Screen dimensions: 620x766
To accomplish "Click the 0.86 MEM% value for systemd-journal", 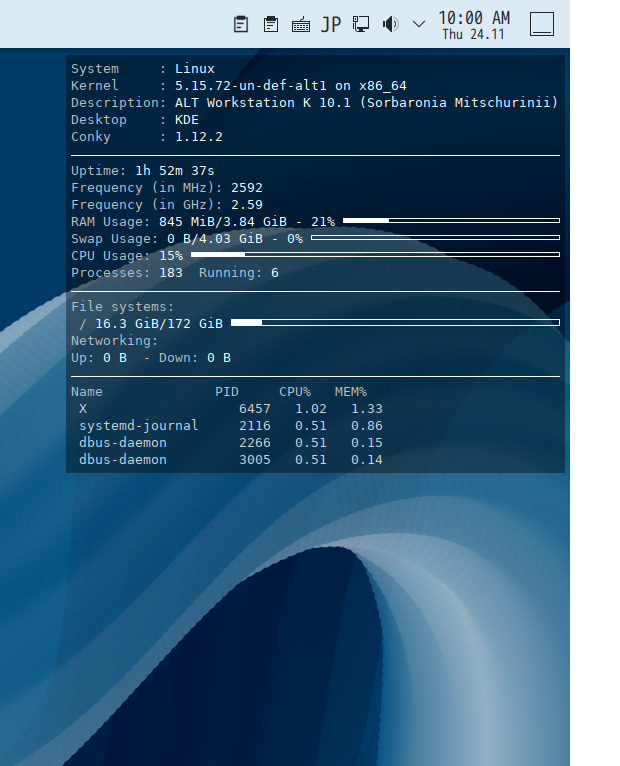I will pos(367,426).
